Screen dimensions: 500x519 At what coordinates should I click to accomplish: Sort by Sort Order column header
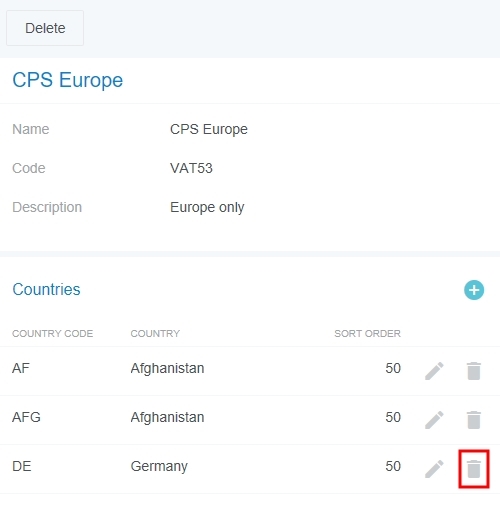click(x=367, y=333)
